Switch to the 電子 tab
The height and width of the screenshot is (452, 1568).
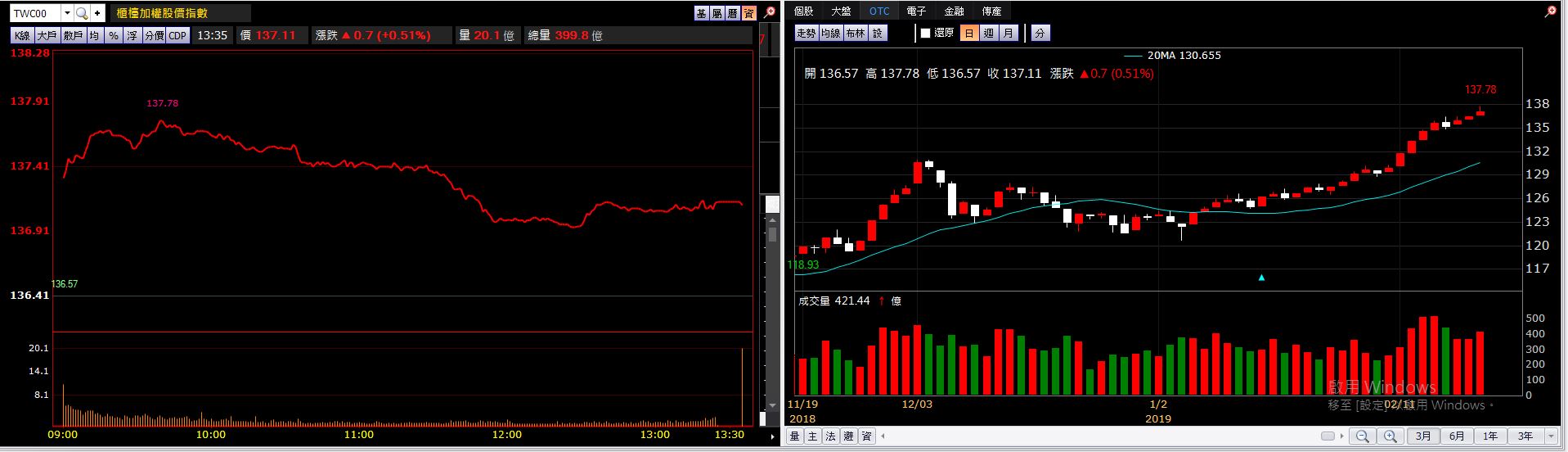coord(917,11)
